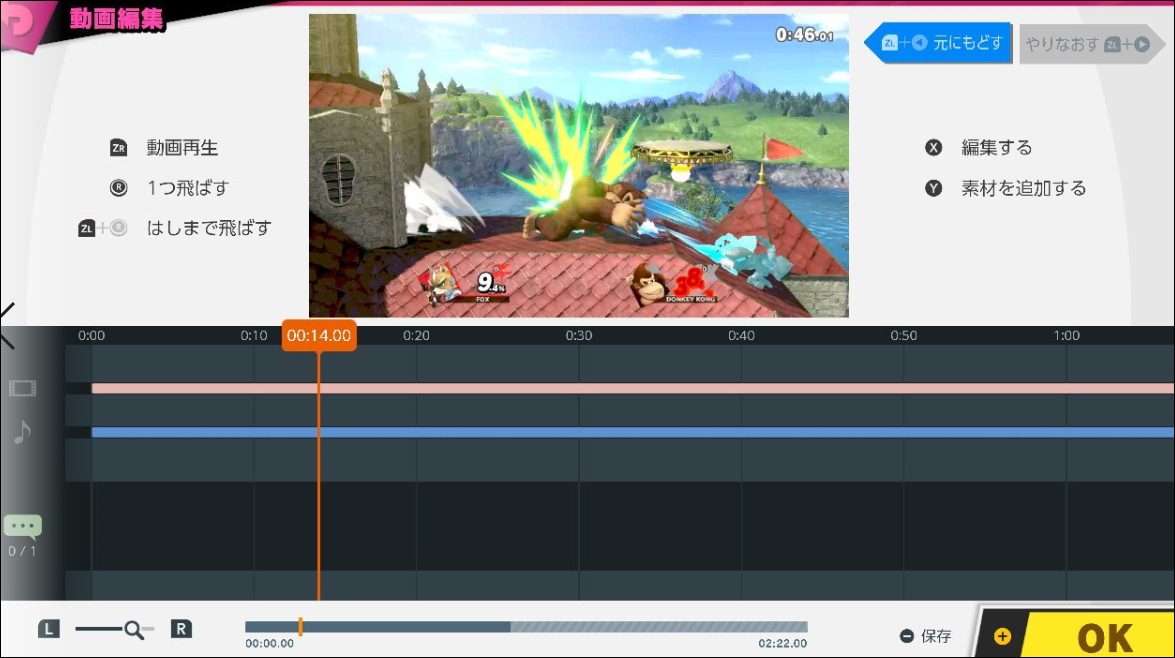Screen dimensions: 1175x658
Task: Click the video preview thumbnail
Action: [x=579, y=166]
